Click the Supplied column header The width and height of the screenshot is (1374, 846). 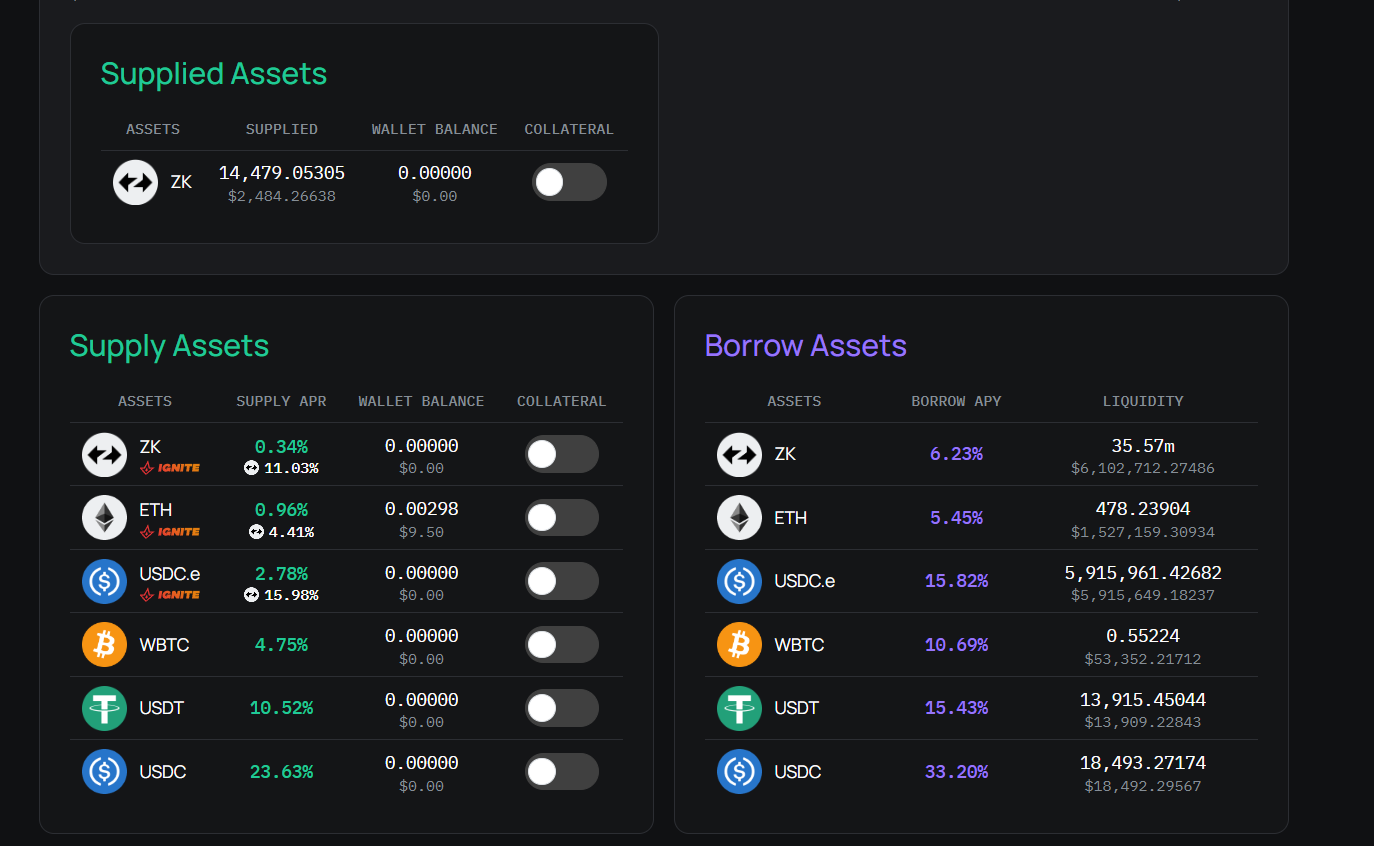tap(282, 129)
